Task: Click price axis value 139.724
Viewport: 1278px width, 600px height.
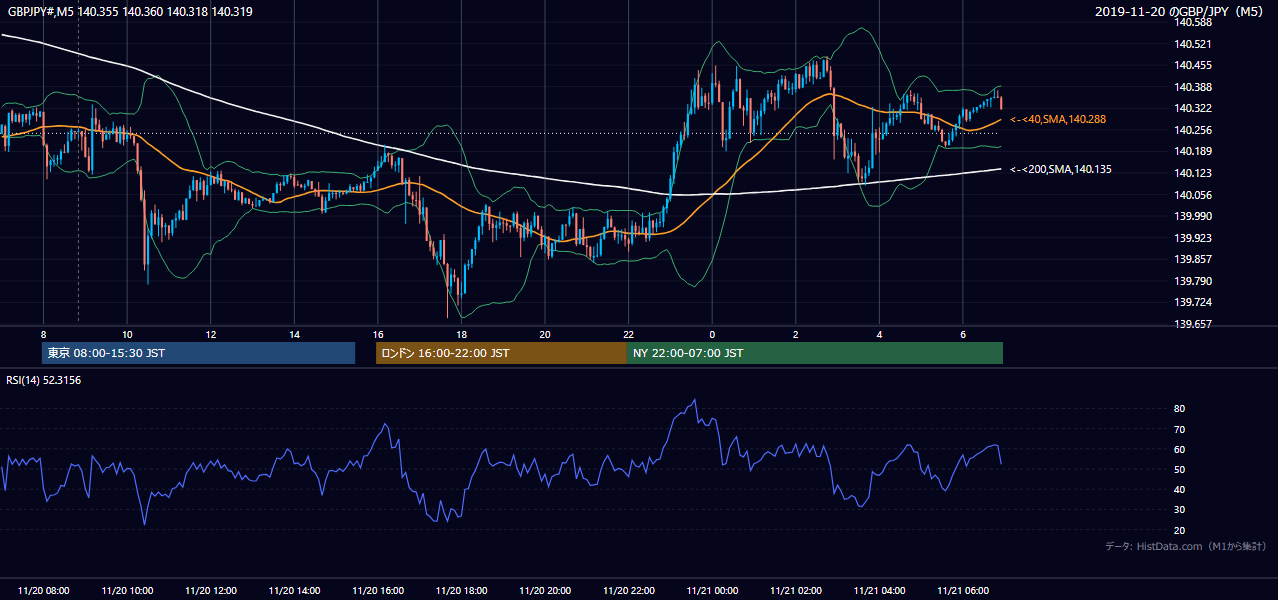Action: pyautogui.click(x=1194, y=302)
